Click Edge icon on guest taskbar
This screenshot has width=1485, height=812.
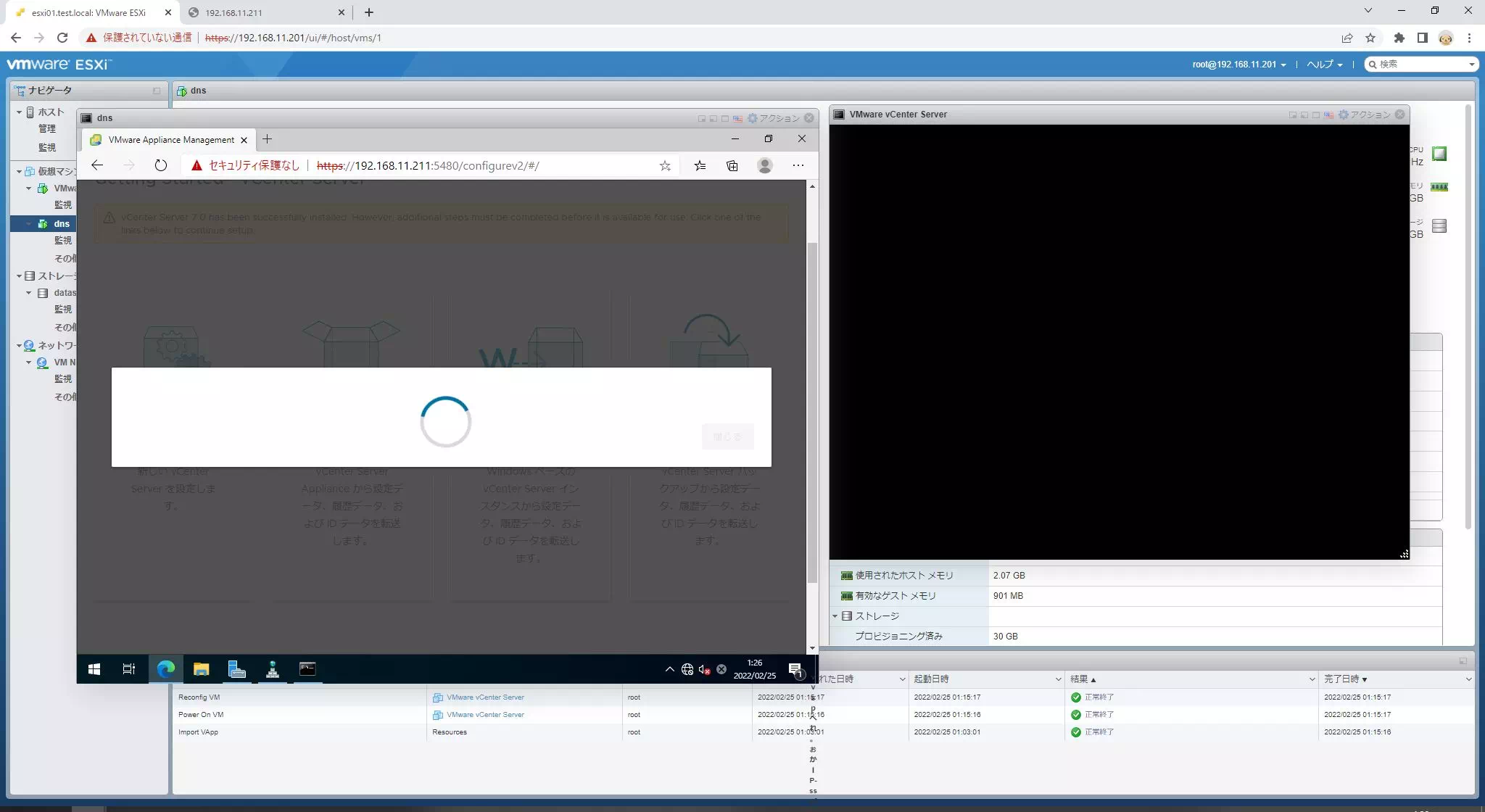(x=165, y=669)
